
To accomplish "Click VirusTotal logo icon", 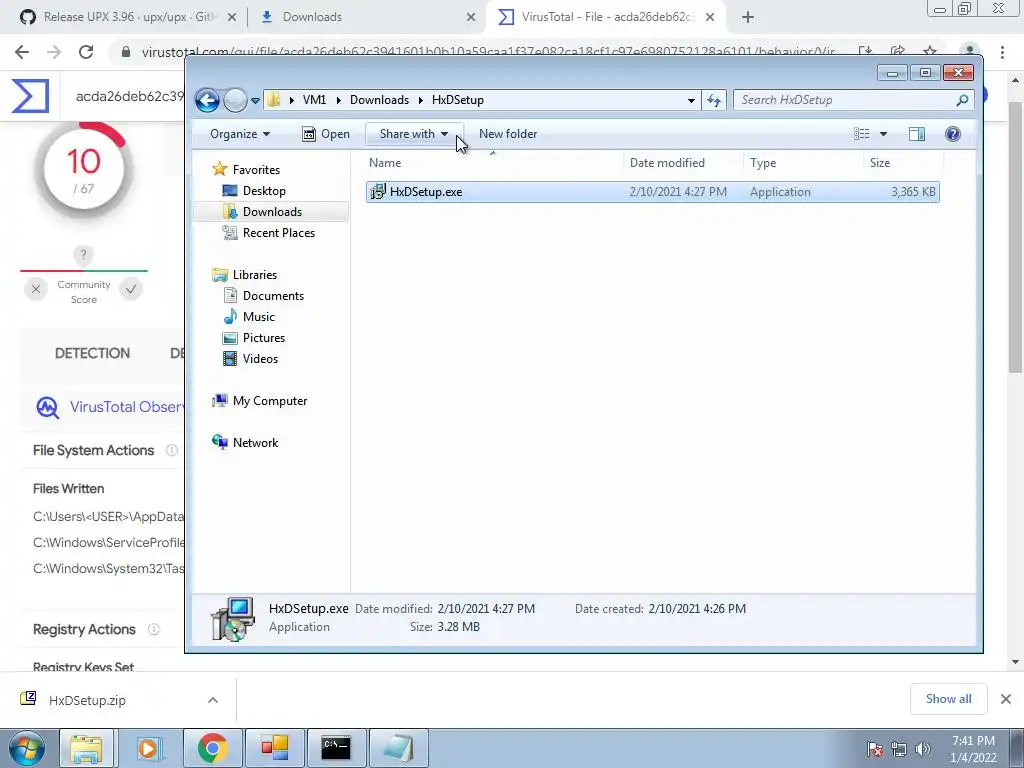I will (x=30, y=96).
